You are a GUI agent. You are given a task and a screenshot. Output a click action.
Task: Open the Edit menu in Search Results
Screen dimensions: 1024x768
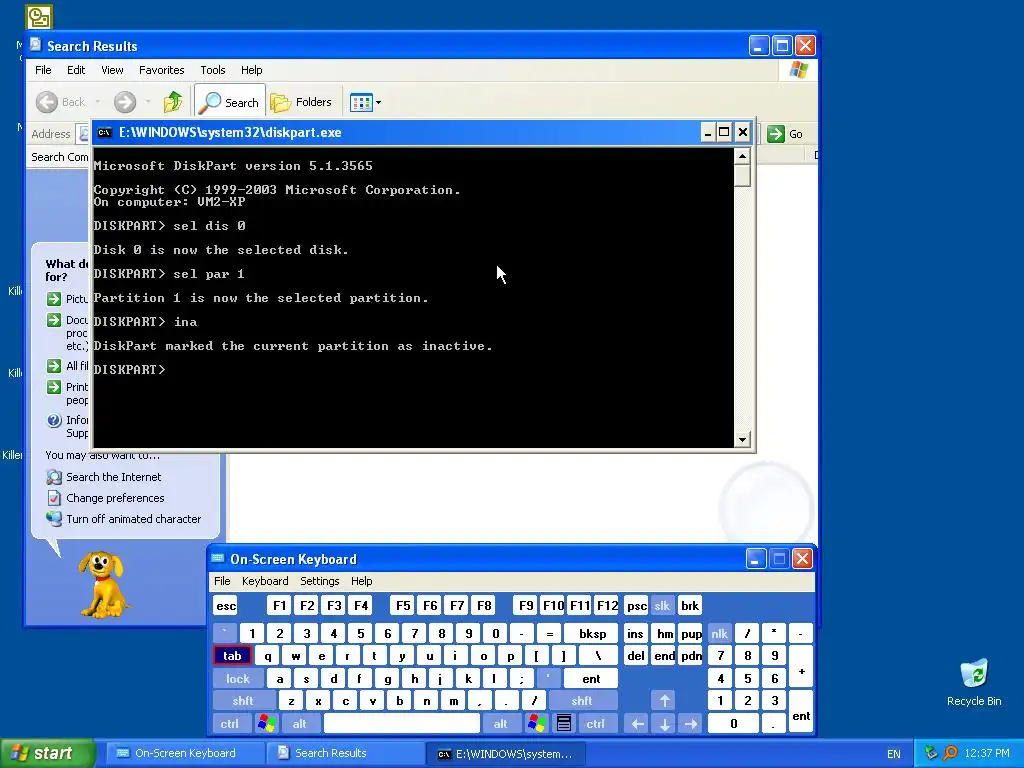click(76, 70)
